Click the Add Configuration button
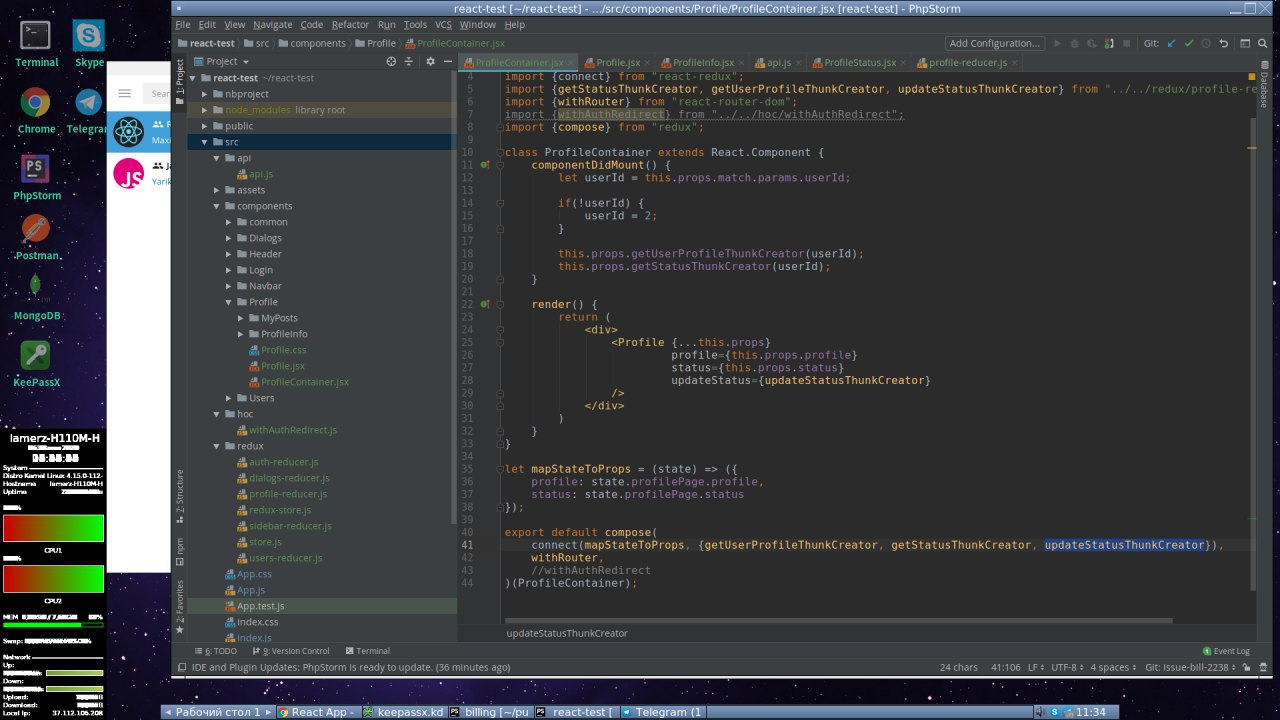The height and width of the screenshot is (720, 1280). [994, 44]
